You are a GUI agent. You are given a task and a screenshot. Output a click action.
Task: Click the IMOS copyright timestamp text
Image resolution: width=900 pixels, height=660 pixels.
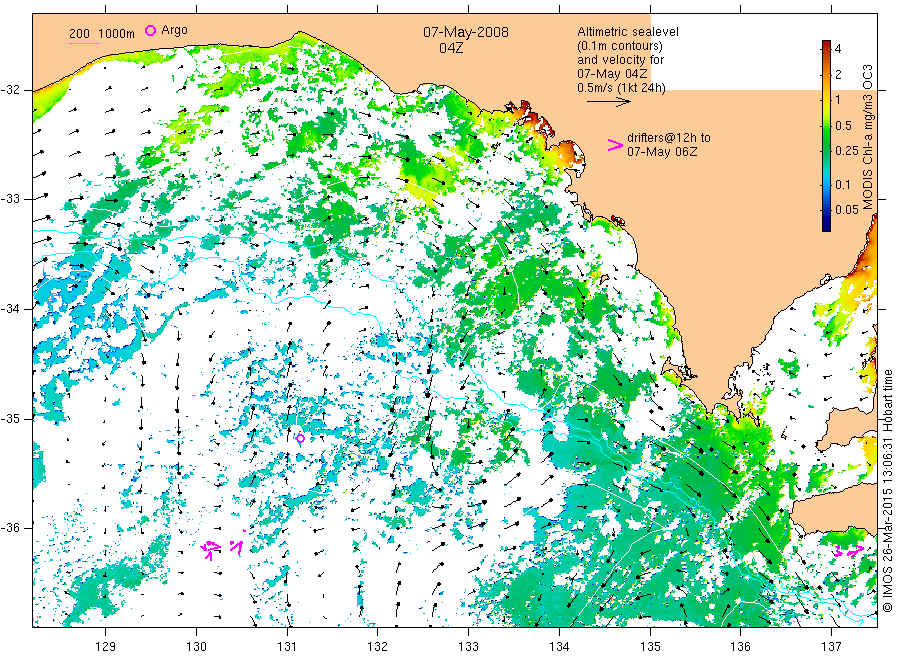(888, 491)
